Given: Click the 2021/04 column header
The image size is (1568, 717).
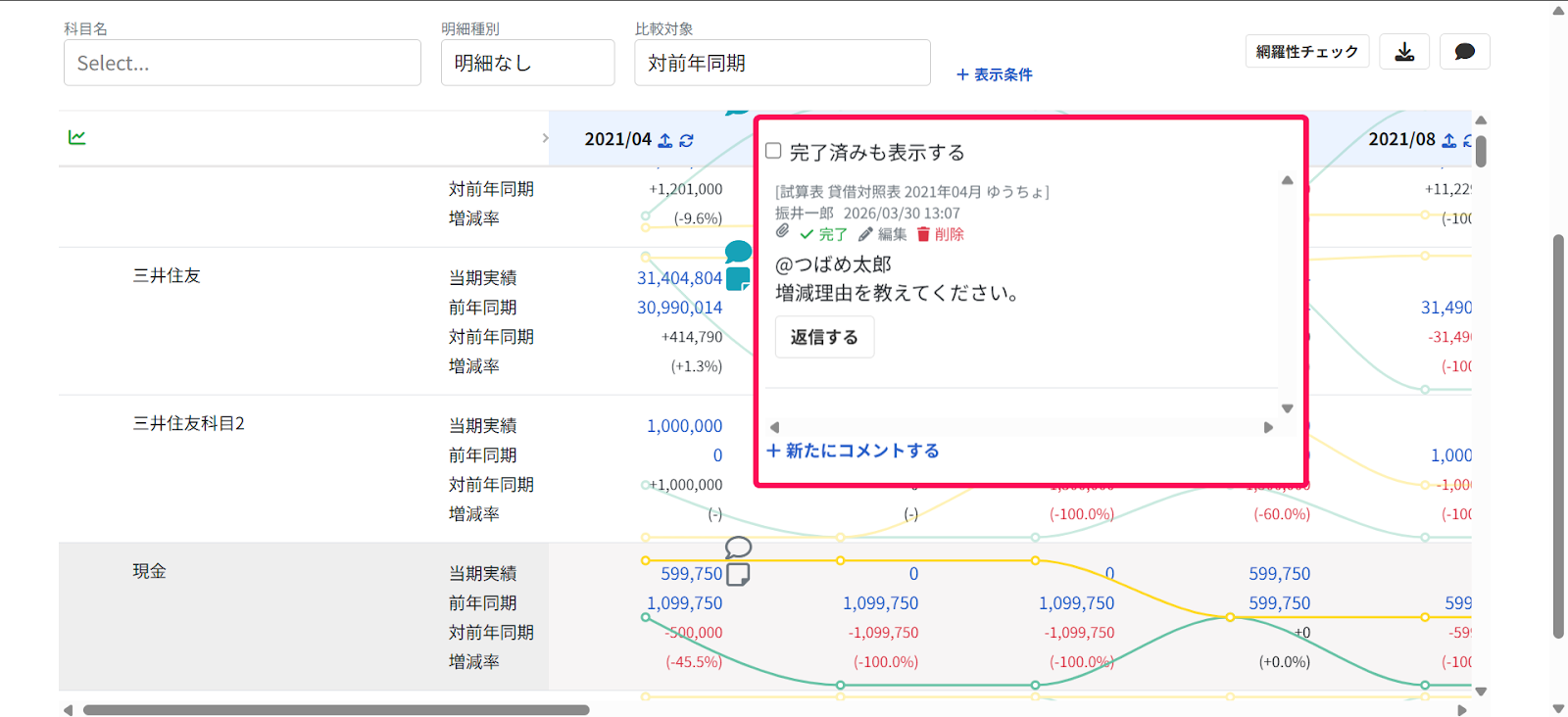Looking at the screenshot, I should coord(617,139).
